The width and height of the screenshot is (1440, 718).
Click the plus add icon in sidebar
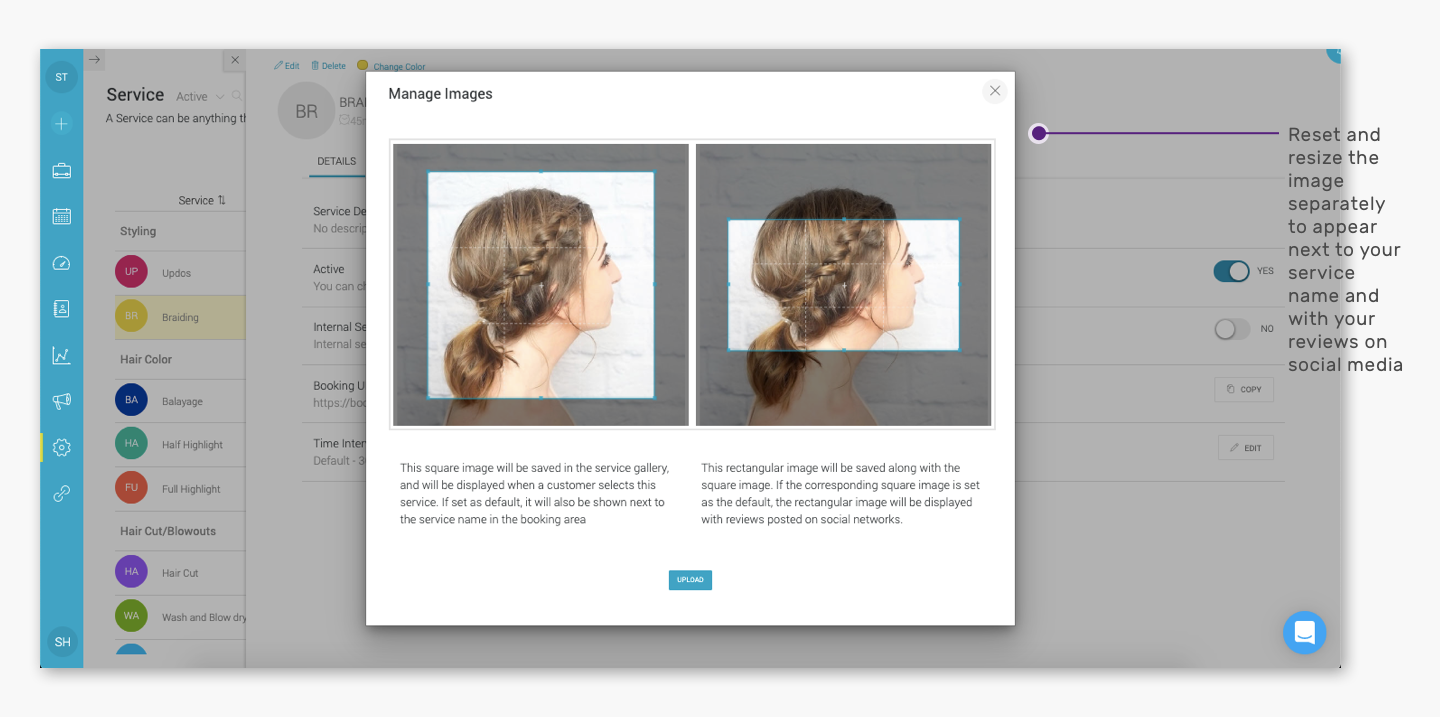(62, 124)
